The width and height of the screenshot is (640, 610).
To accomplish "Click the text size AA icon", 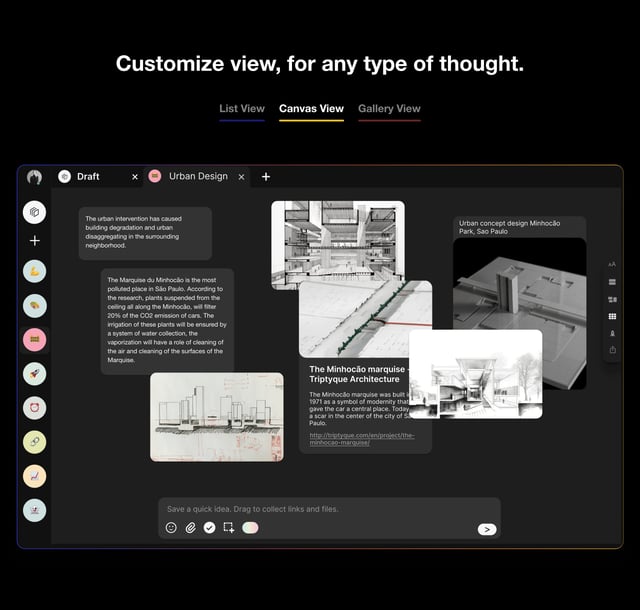I will point(612,265).
